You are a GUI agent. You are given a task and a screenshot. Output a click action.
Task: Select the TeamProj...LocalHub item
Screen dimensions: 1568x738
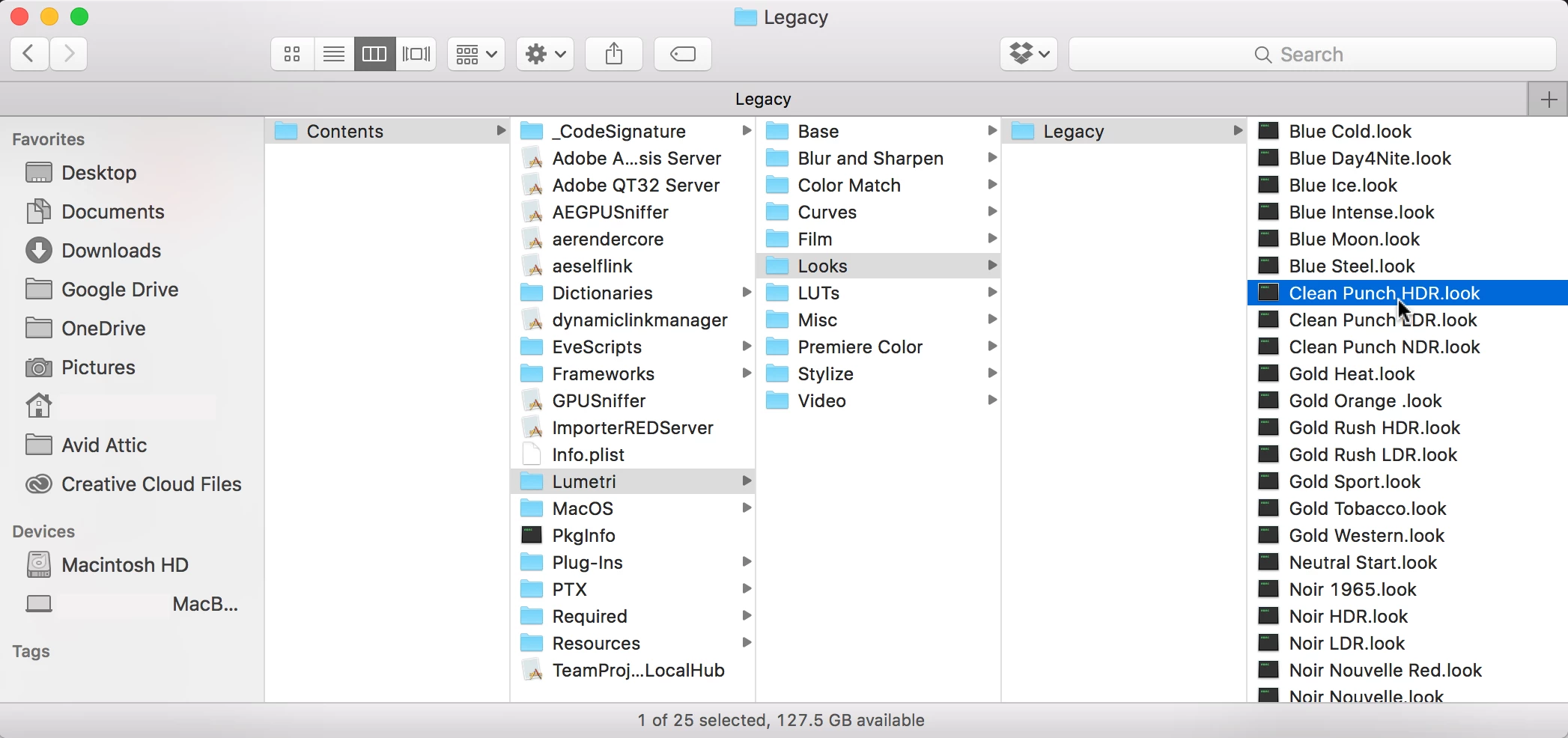point(633,670)
